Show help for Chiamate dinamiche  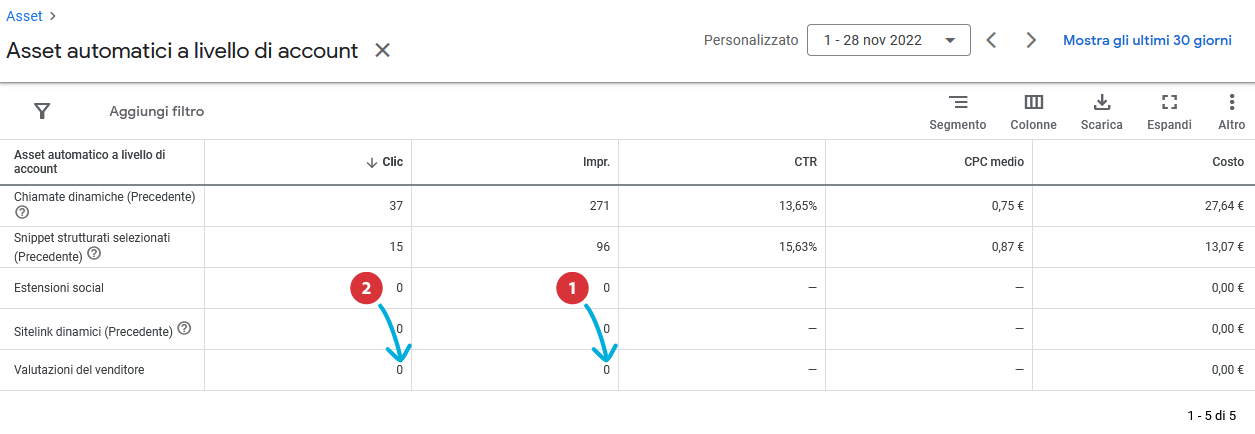click(x=22, y=213)
